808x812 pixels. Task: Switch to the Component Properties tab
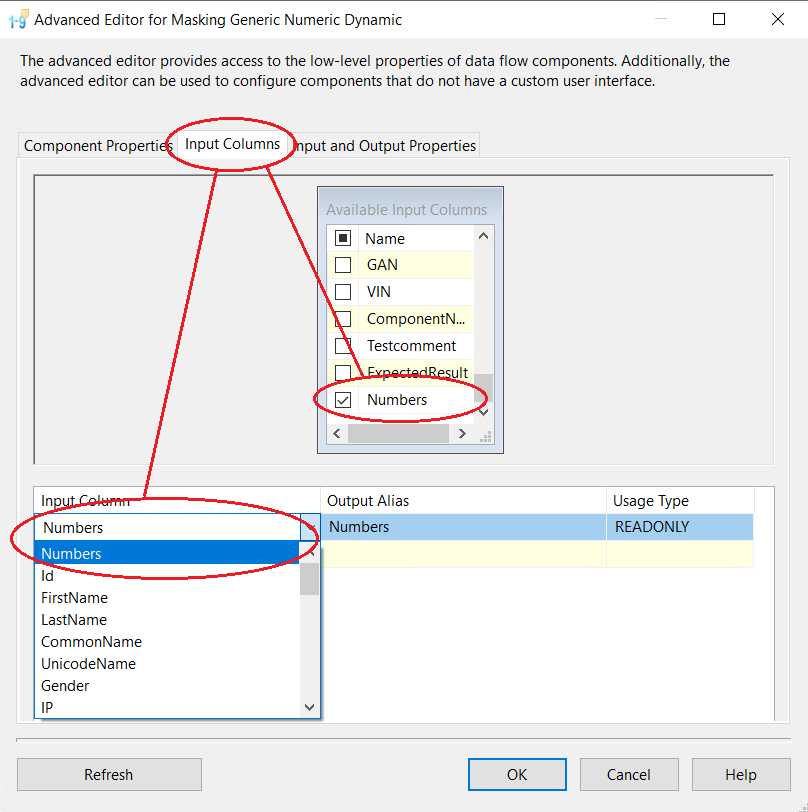point(98,146)
